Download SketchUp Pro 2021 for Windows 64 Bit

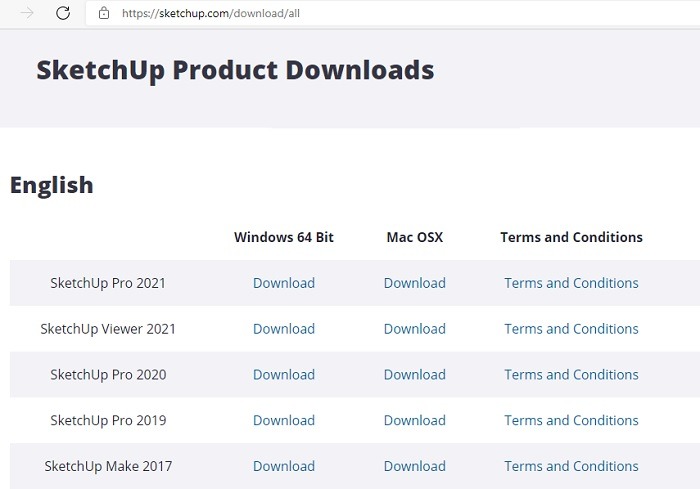click(x=284, y=283)
